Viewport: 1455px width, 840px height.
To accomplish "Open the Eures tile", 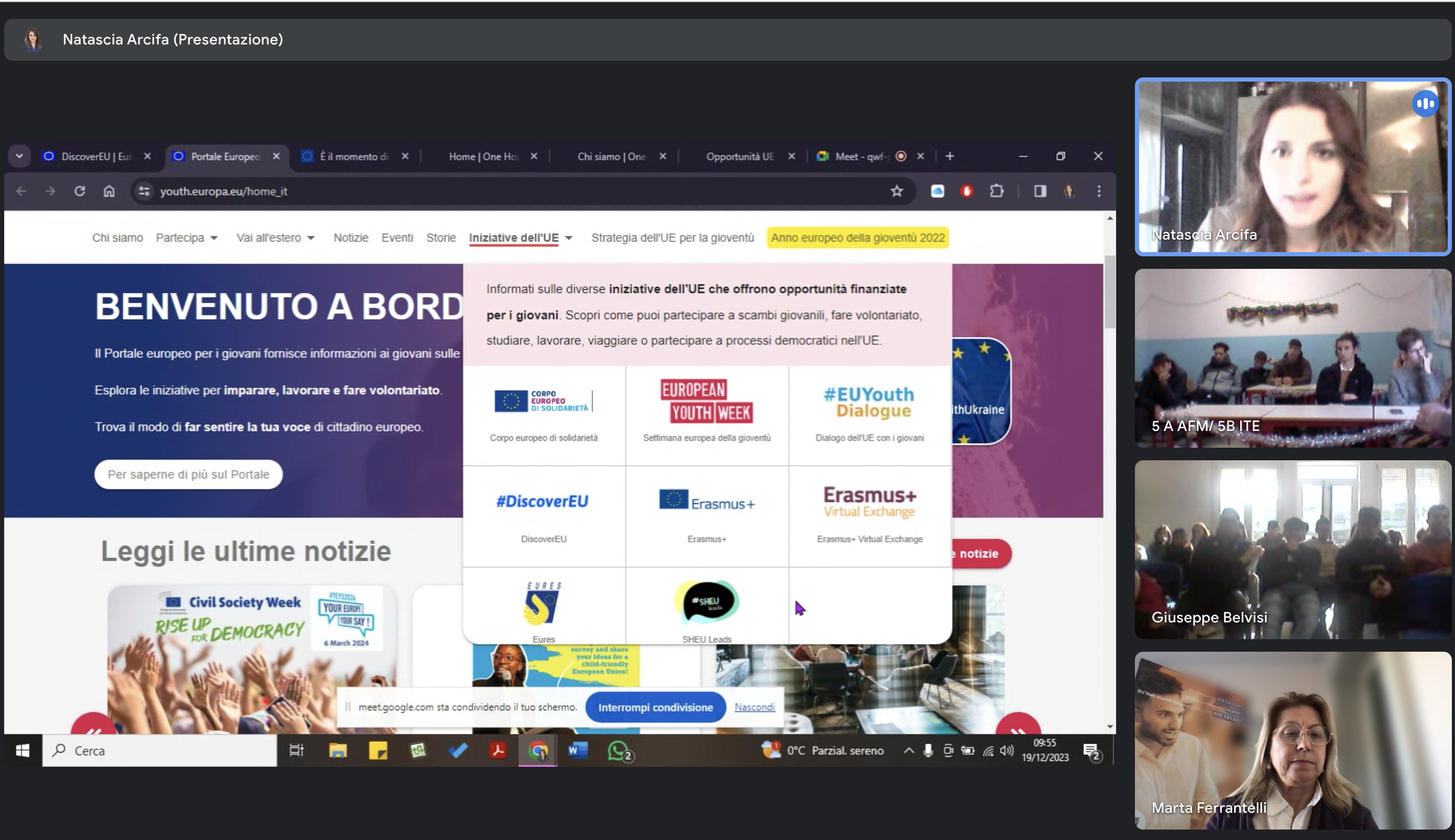I will pyautogui.click(x=544, y=606).
